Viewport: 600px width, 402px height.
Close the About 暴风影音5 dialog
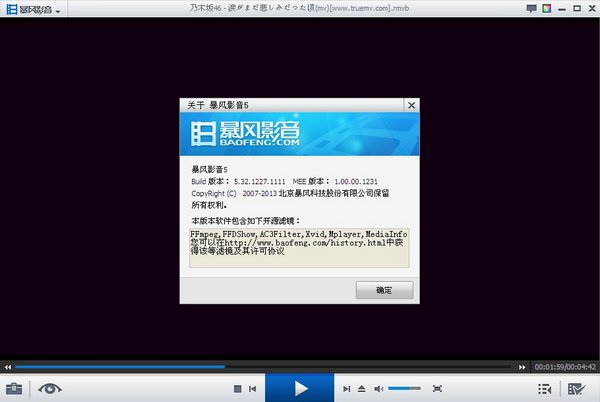411,105
